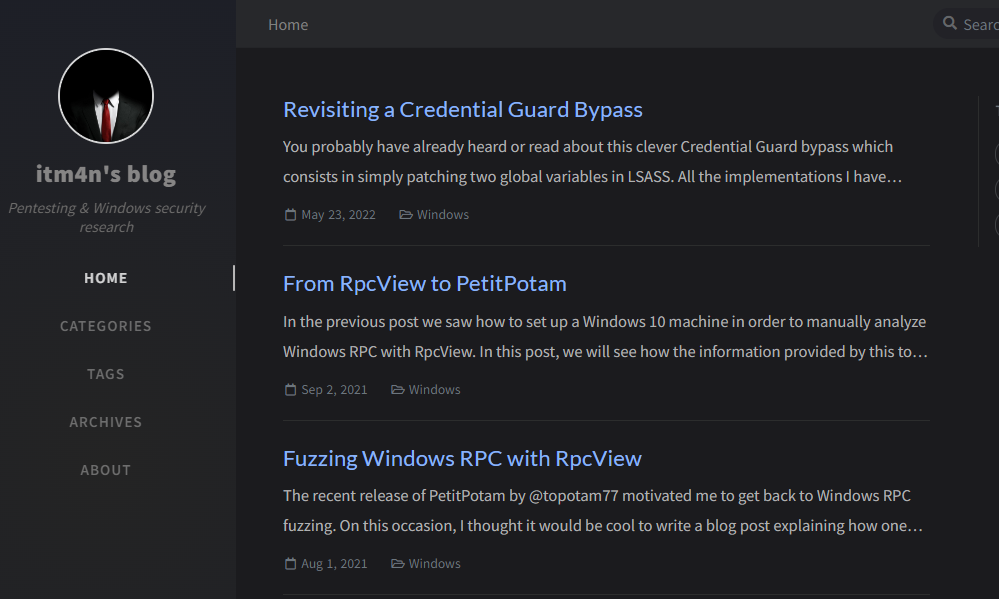Viewport: 999px width, 599px height.
Task: Open the Categories sidebar menu item
Action: pos(106,326)
